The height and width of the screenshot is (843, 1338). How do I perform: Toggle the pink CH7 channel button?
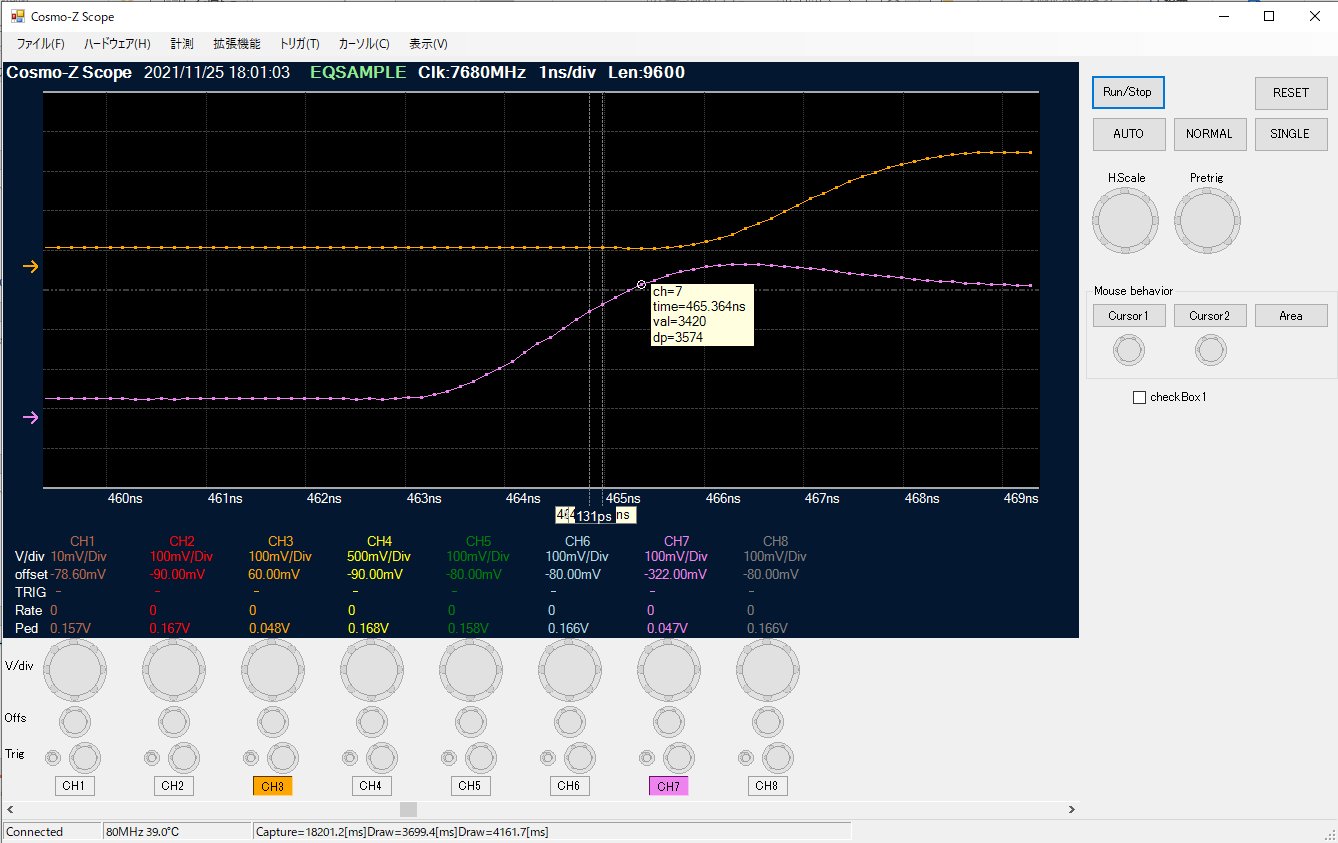coord(668,786)
